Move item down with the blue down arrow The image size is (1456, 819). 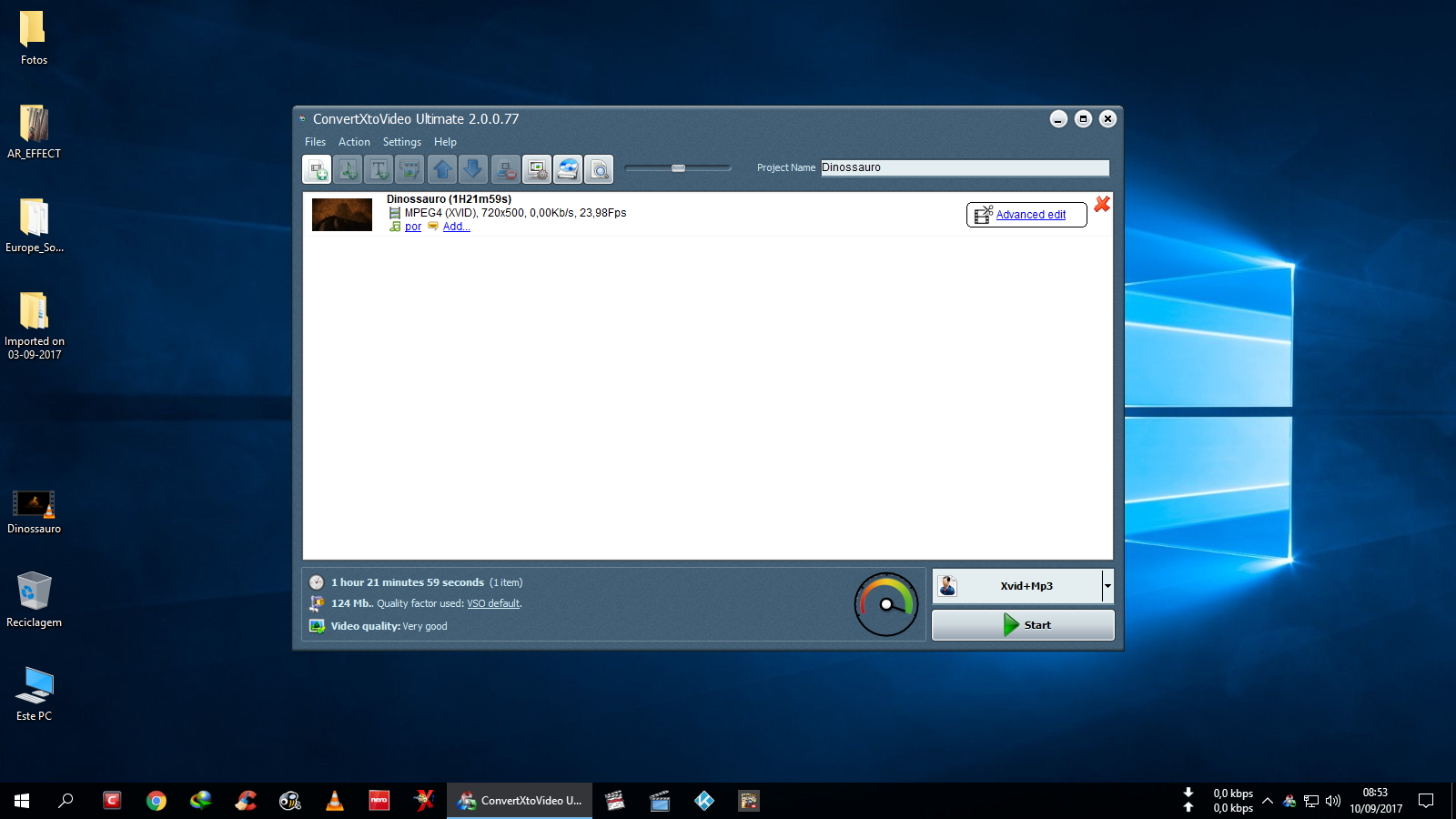pos(473,169)
